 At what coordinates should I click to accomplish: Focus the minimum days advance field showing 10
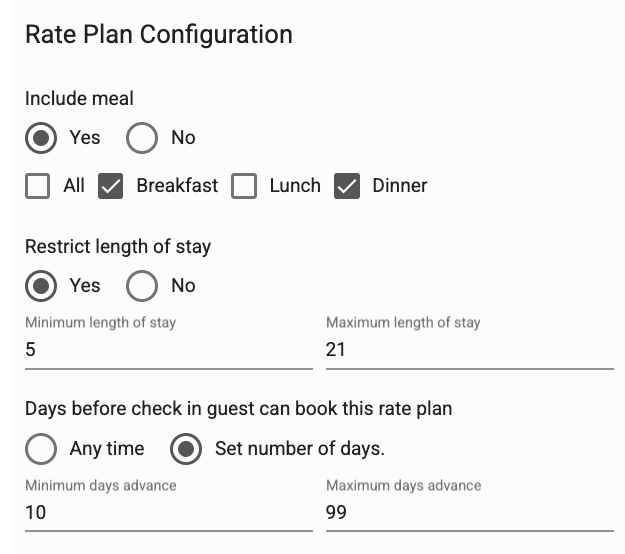168,513
